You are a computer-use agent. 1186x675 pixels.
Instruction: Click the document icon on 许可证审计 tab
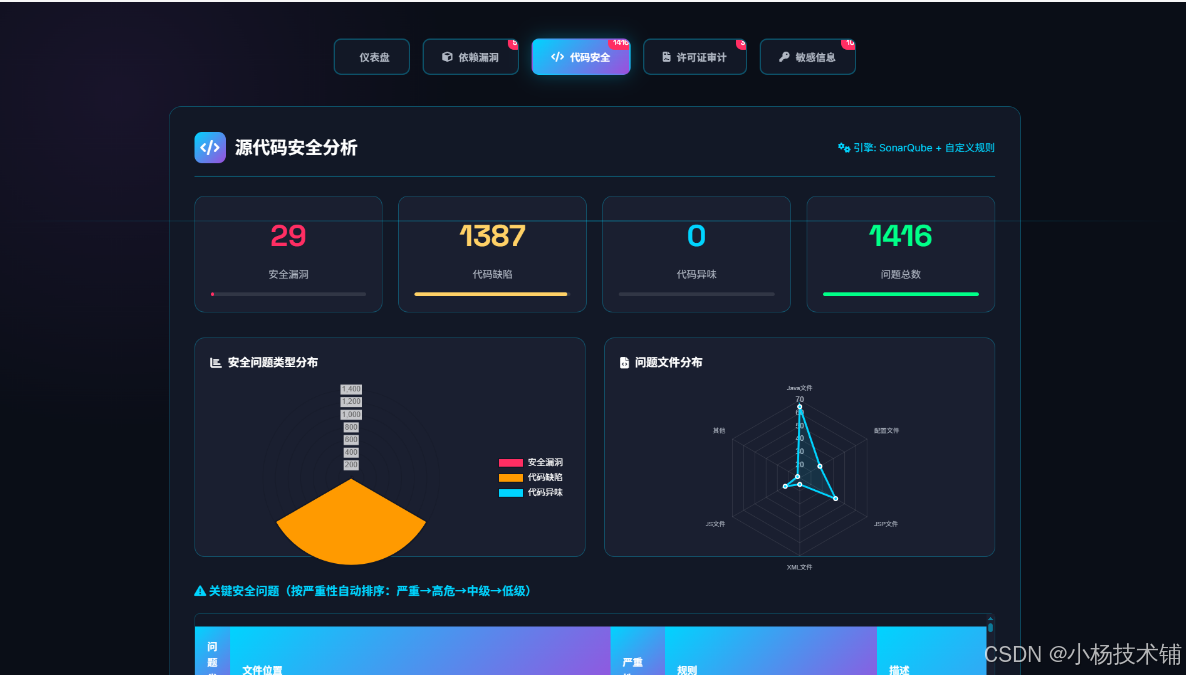666,57
